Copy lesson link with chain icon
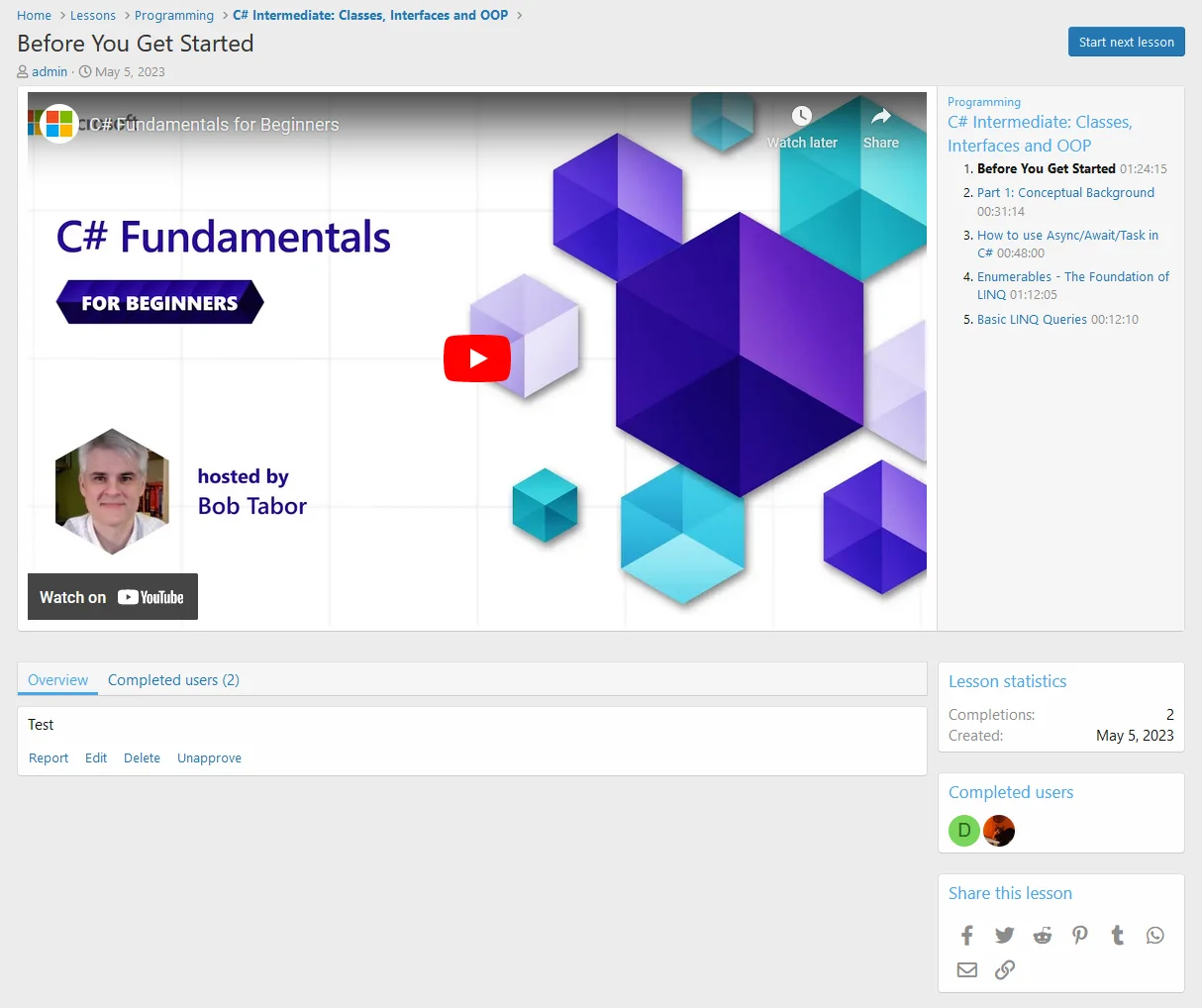The image size is (1202, 1008). pyautogui.click(x=1004, y=970)
